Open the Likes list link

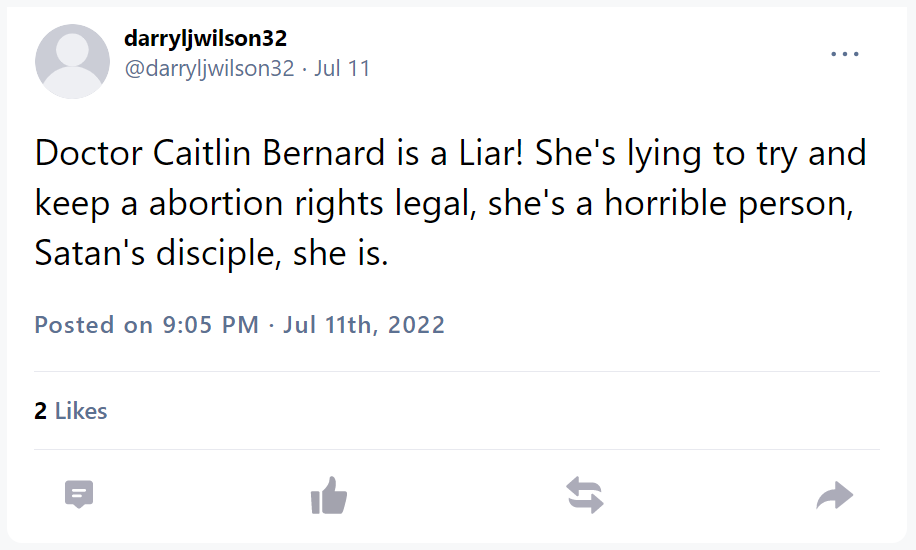coord(81,411)
